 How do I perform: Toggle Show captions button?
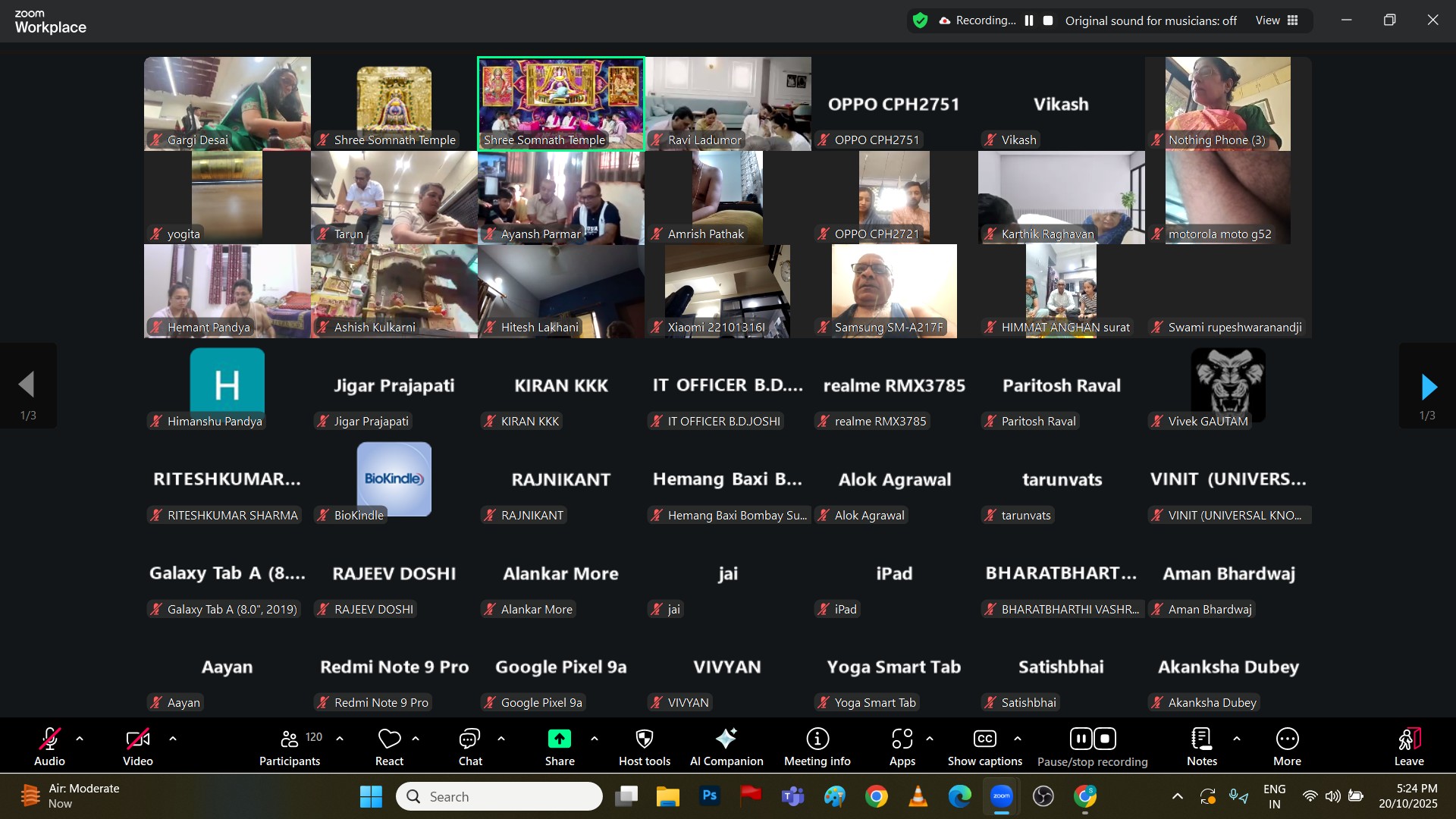(x=984, y=747)
